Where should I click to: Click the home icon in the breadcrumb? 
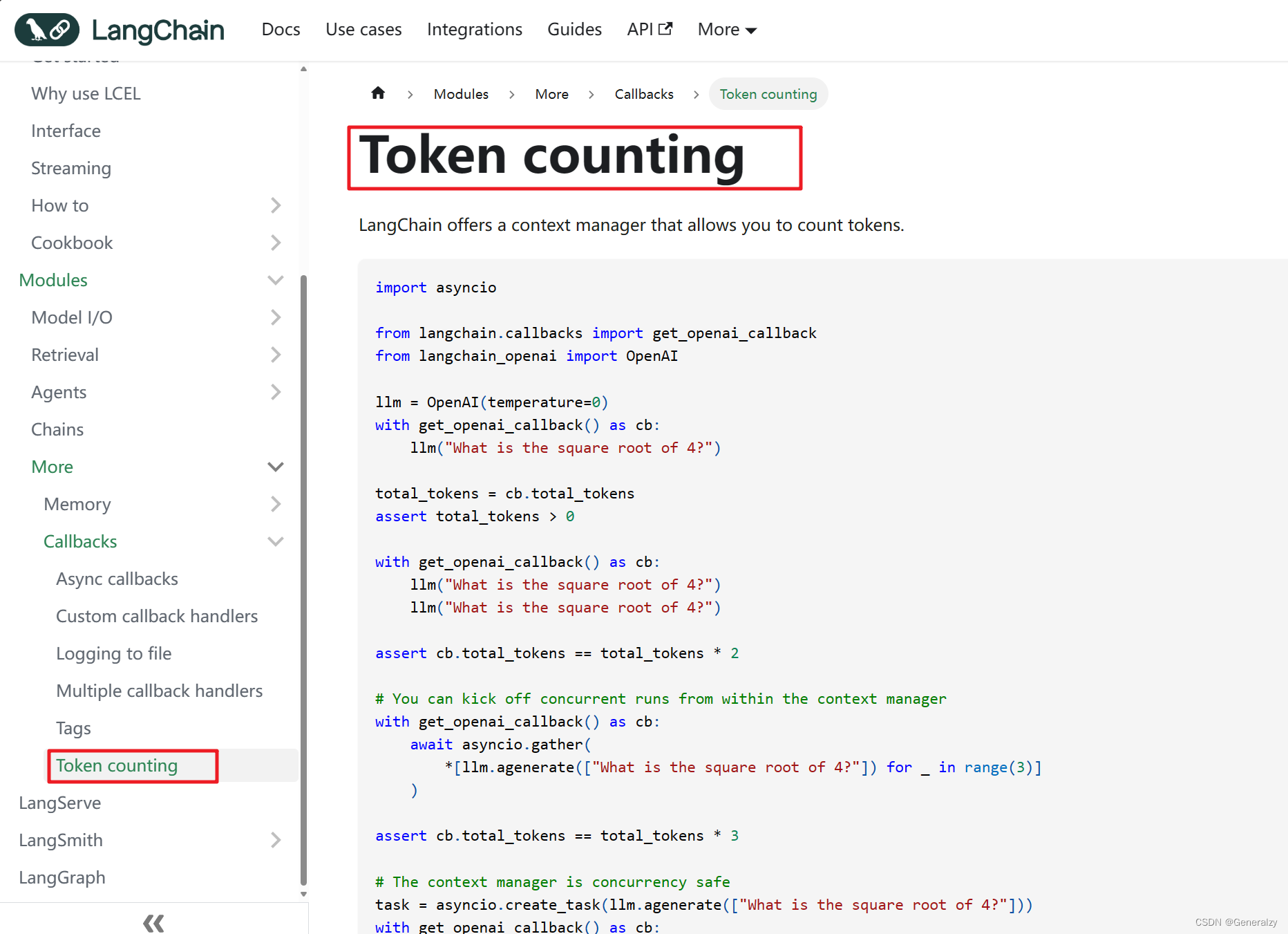coord(378,93)
